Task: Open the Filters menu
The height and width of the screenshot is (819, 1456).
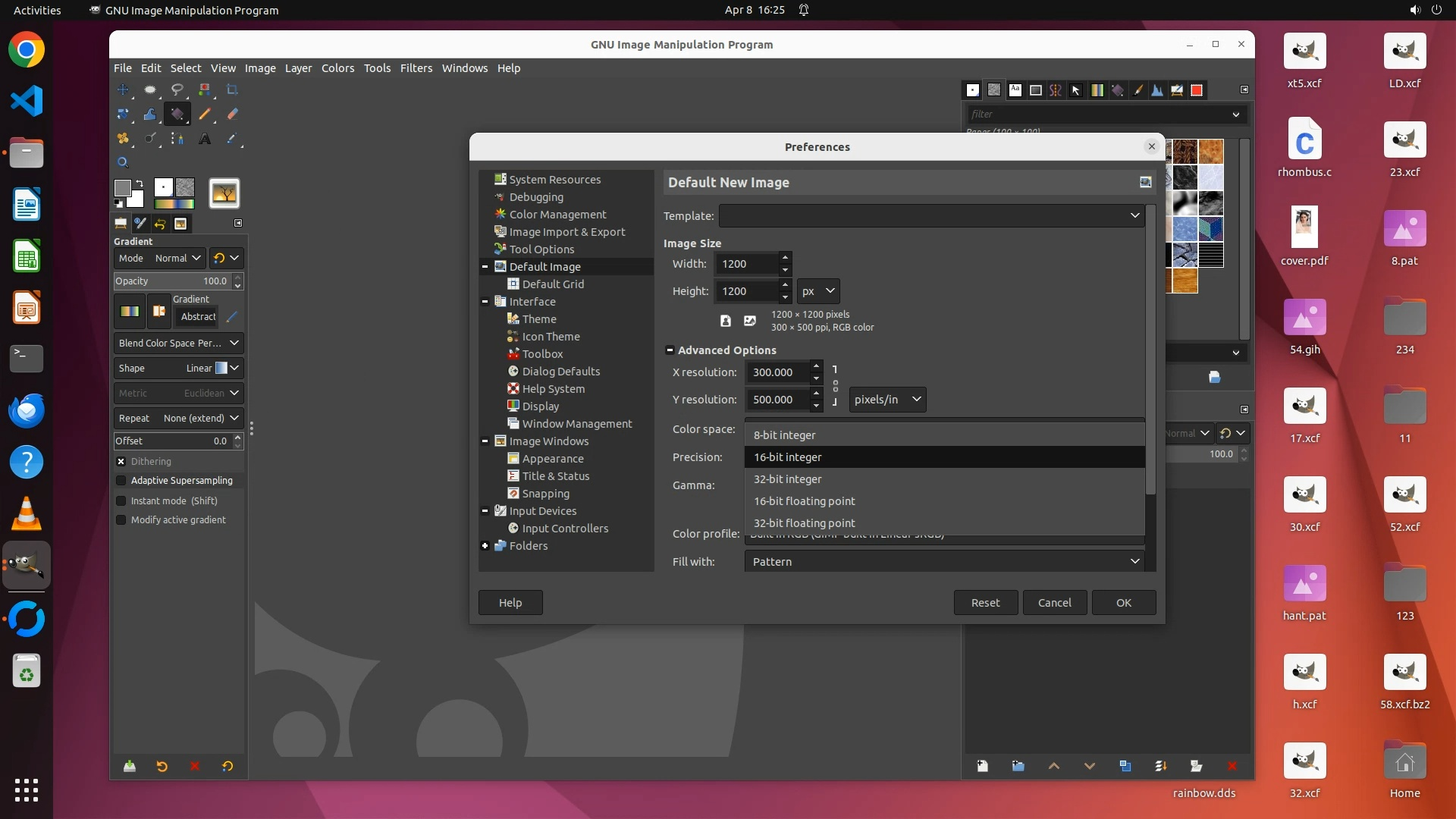Action: (x=416, y=68)
